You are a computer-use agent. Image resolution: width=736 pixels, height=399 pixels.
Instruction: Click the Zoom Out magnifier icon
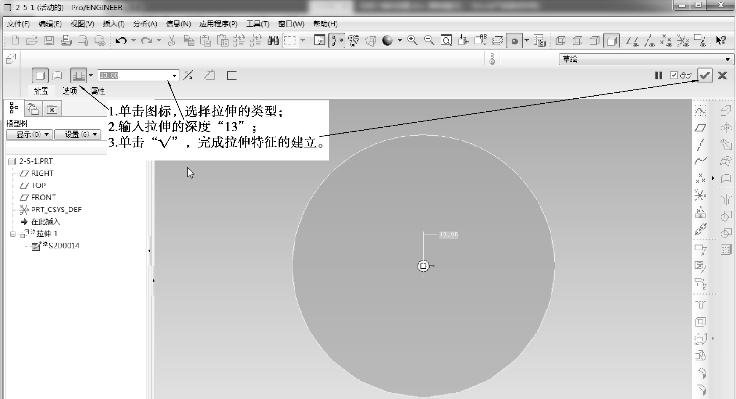(429, 41)
